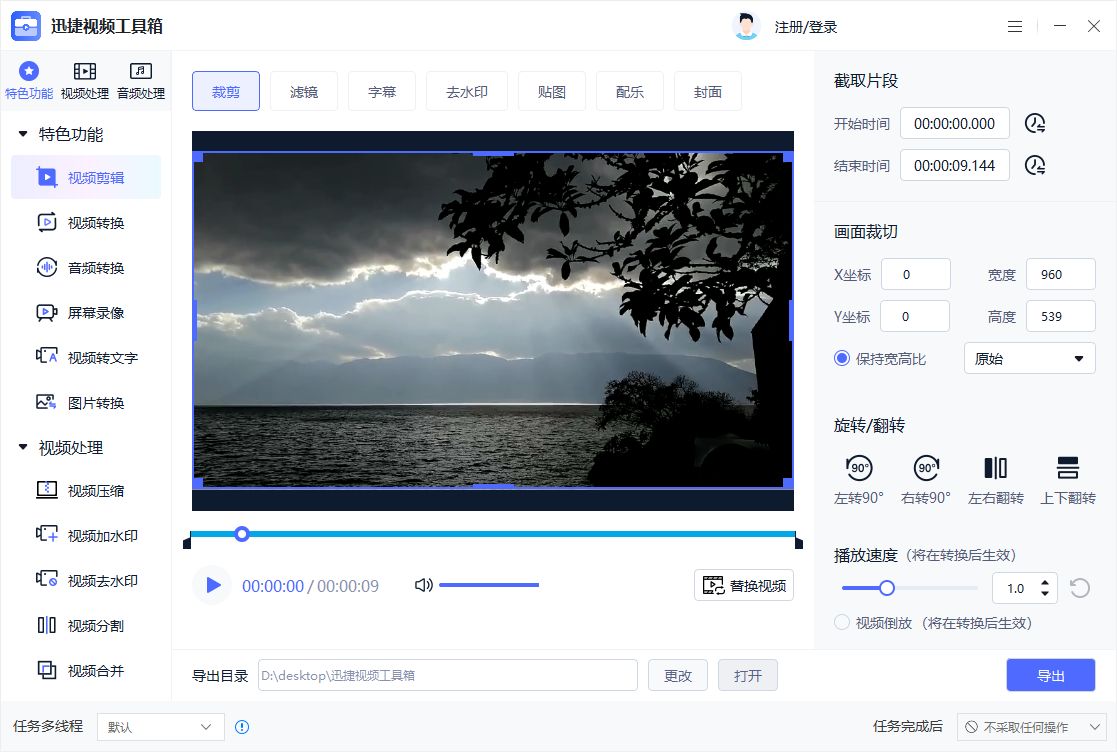Click 打开 export folder button
The image size is (1117, 752).
click(x=748, y=675)
